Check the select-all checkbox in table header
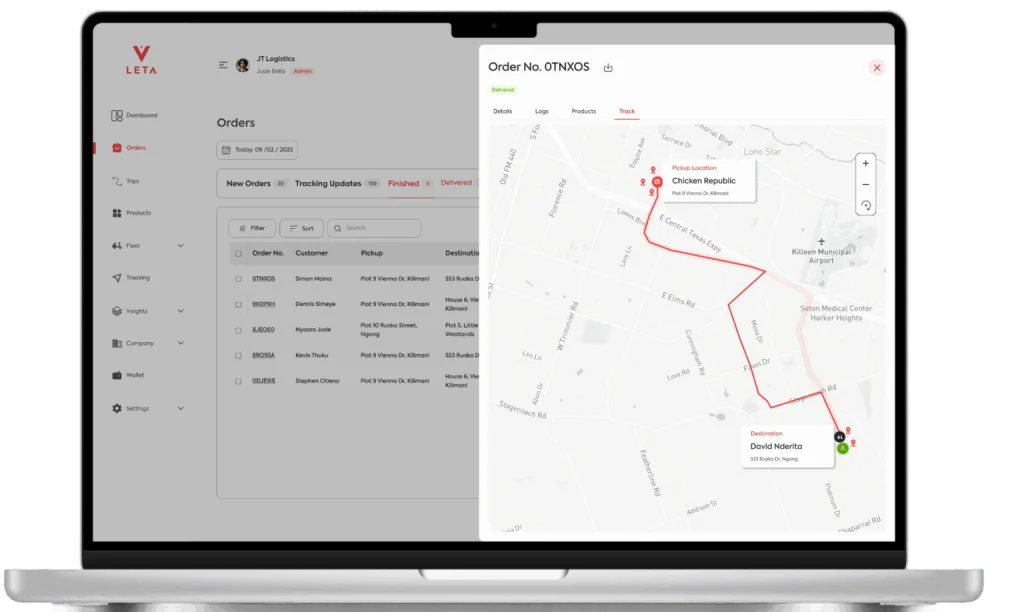This screenshot has height=612, width=1024. click(238, 254)
